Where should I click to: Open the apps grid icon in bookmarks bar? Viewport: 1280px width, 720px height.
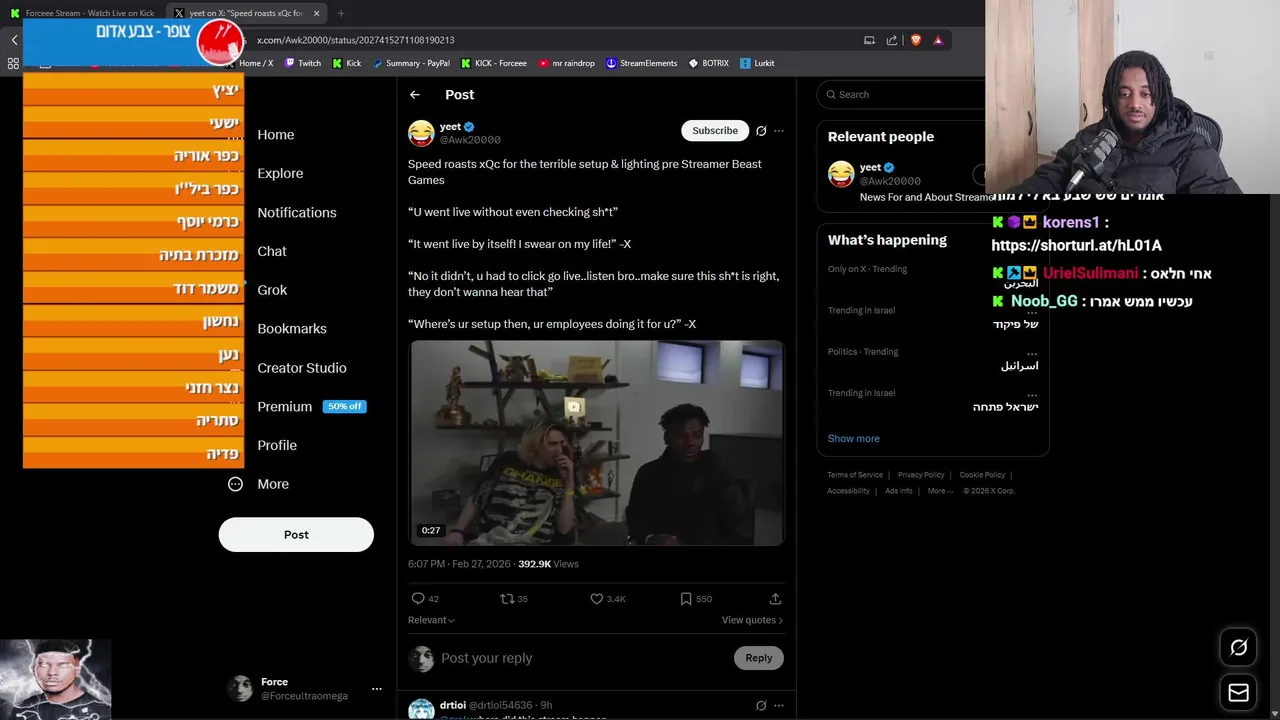13,63
